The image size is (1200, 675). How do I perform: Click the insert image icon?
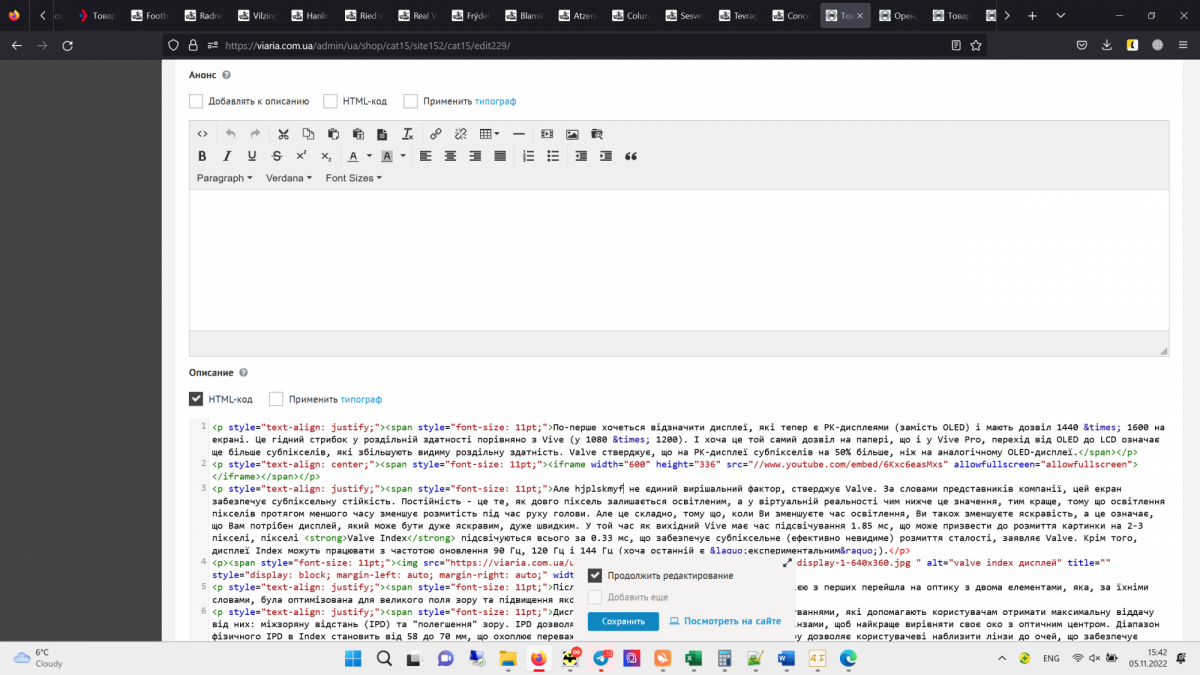click(572, 134)
